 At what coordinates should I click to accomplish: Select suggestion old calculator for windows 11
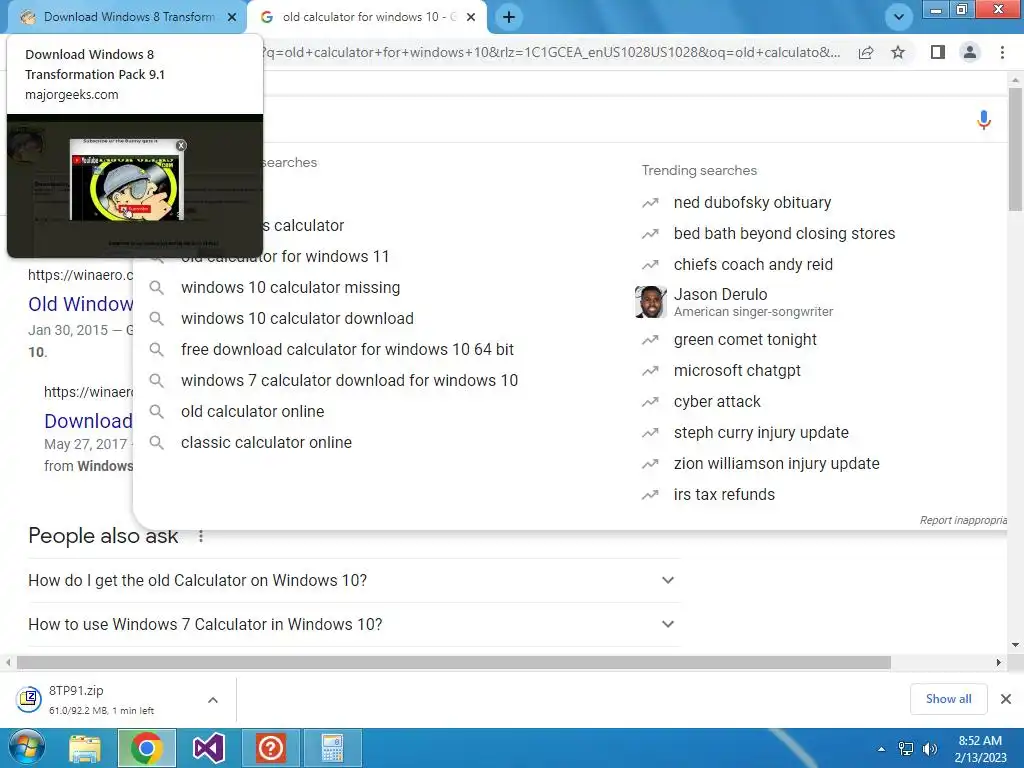[x=285, y=256]
